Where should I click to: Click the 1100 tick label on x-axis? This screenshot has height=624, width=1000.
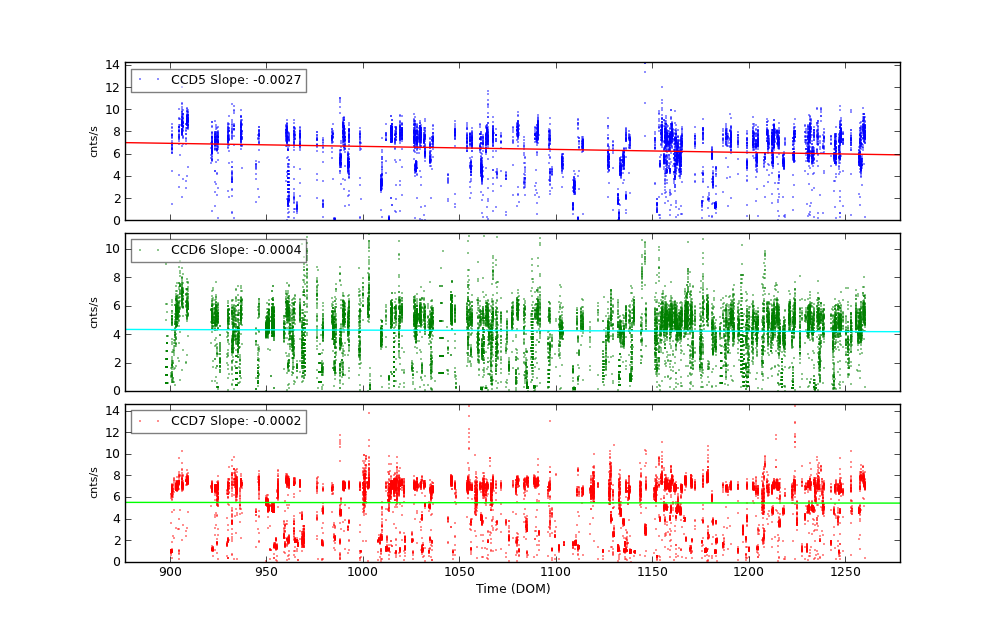(x=555, y=572)
